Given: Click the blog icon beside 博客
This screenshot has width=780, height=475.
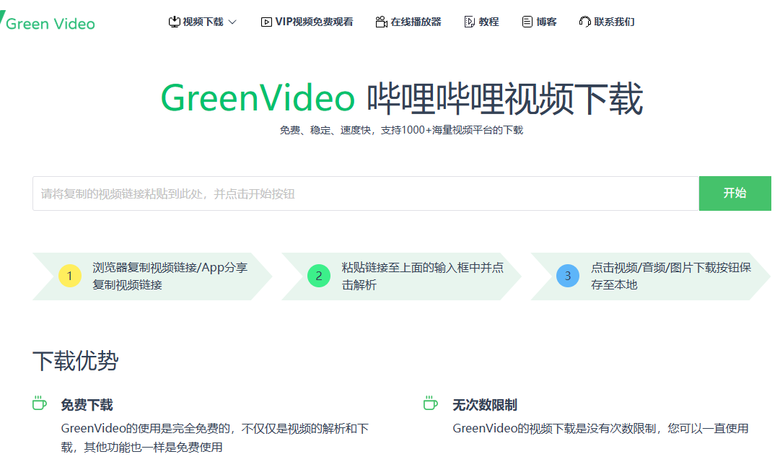Looking at the screenshot, I should (x=527, y=22).
